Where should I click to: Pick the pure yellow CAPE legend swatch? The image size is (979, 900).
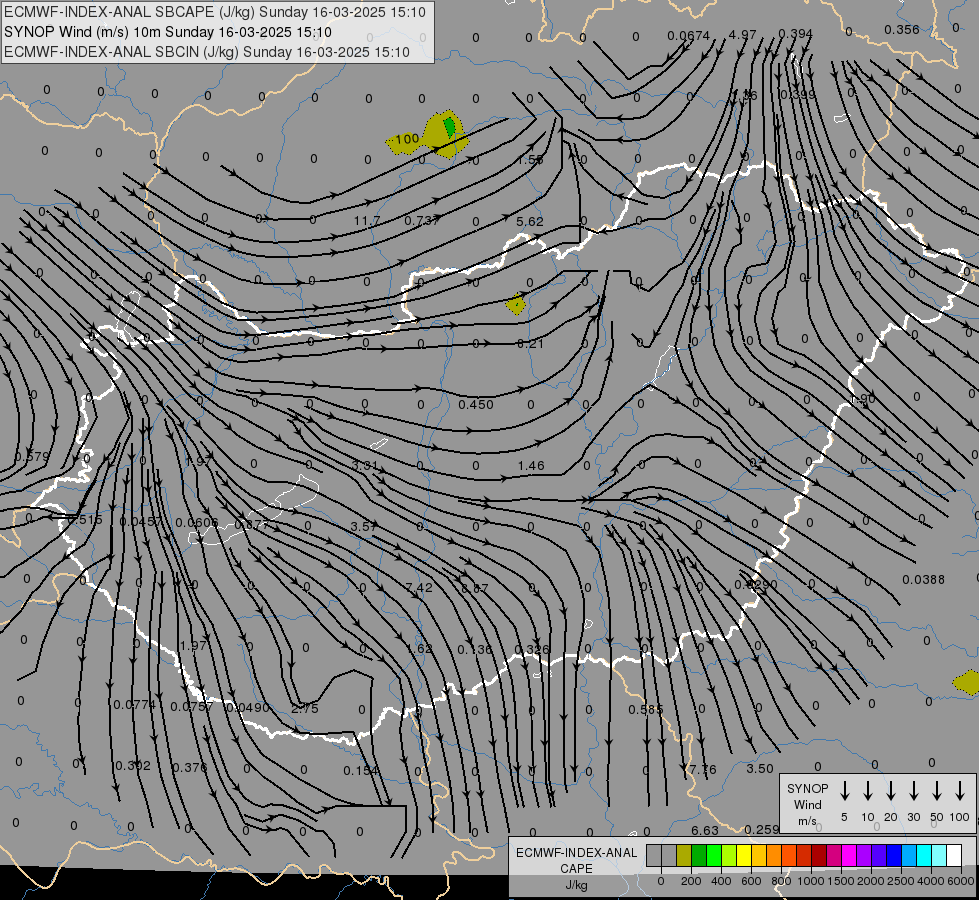[744, 855]
